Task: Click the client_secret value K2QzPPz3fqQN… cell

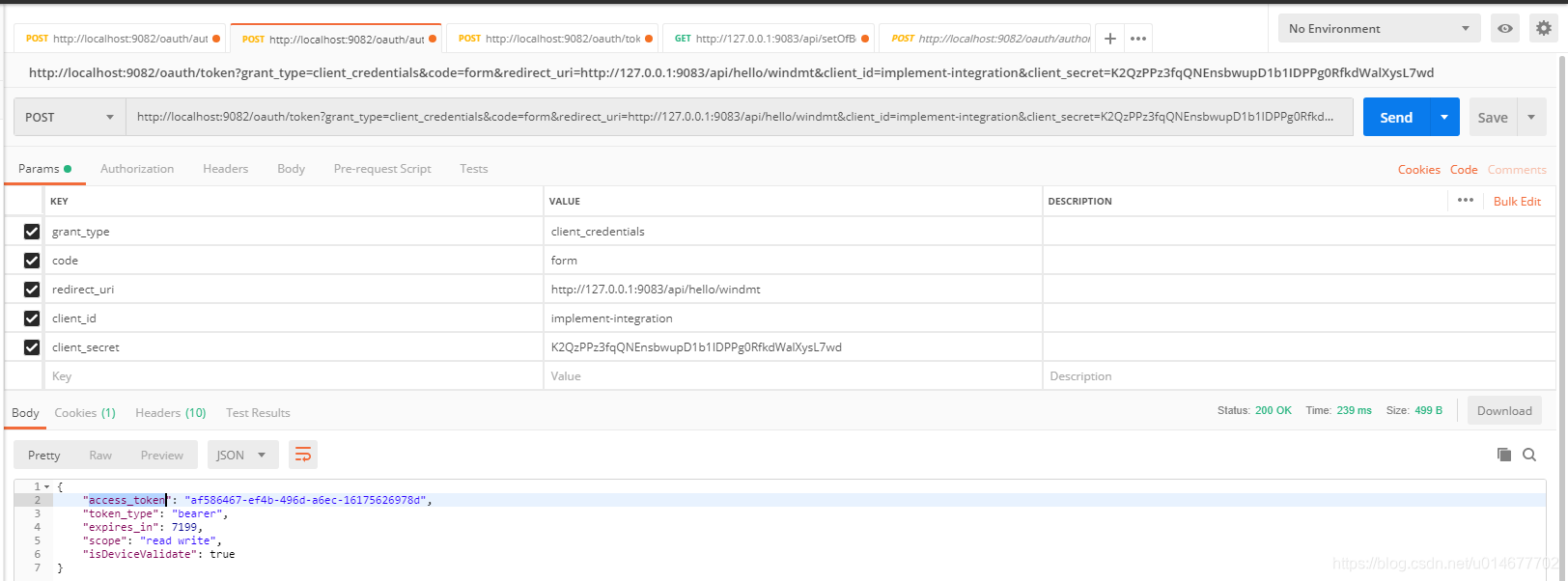Action: pos(793,347)
